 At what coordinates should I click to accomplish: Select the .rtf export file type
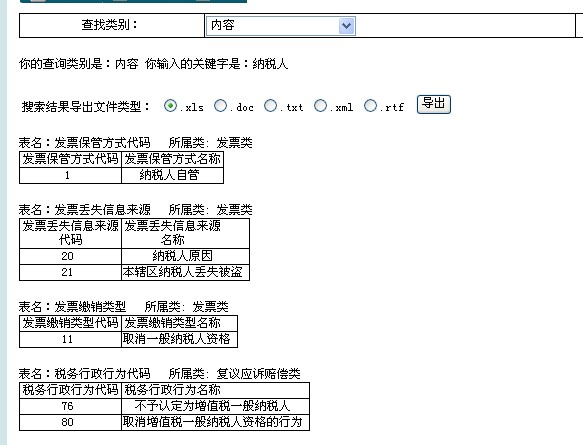[x=370, y=106]
